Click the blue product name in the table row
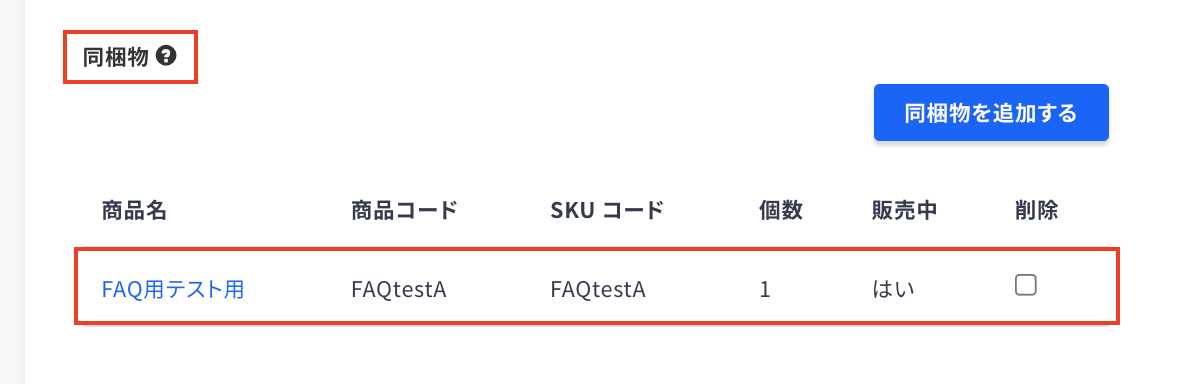Image resolution: width=1204 pixels, height=384 pixels. [173, 290]
